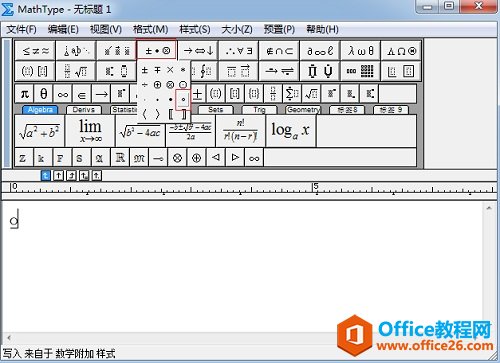Insert fraction template from small bar
Viewport: 500px width, 363px height.
pos(273,94)
